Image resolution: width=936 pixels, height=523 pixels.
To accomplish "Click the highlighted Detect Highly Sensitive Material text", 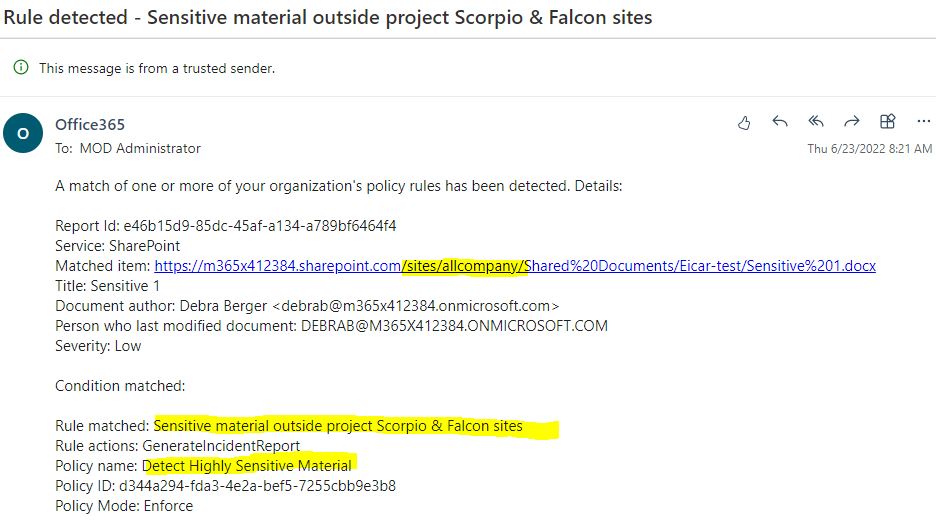I will (247, 466).
